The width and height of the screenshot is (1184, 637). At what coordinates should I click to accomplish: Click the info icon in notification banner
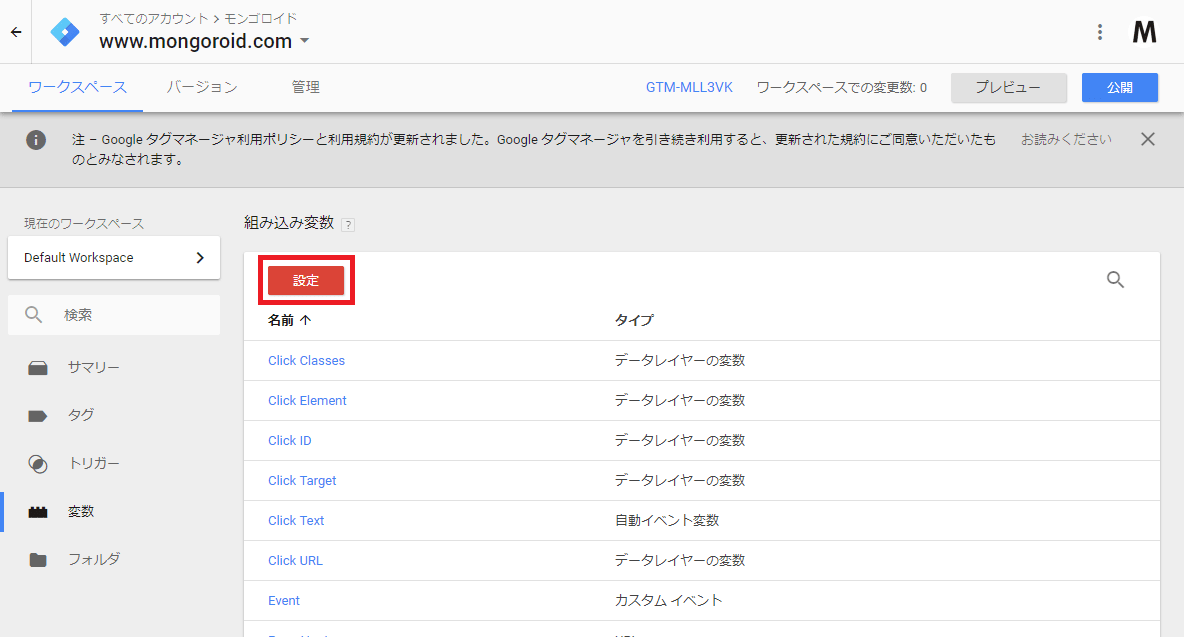(x=35, y=140)
